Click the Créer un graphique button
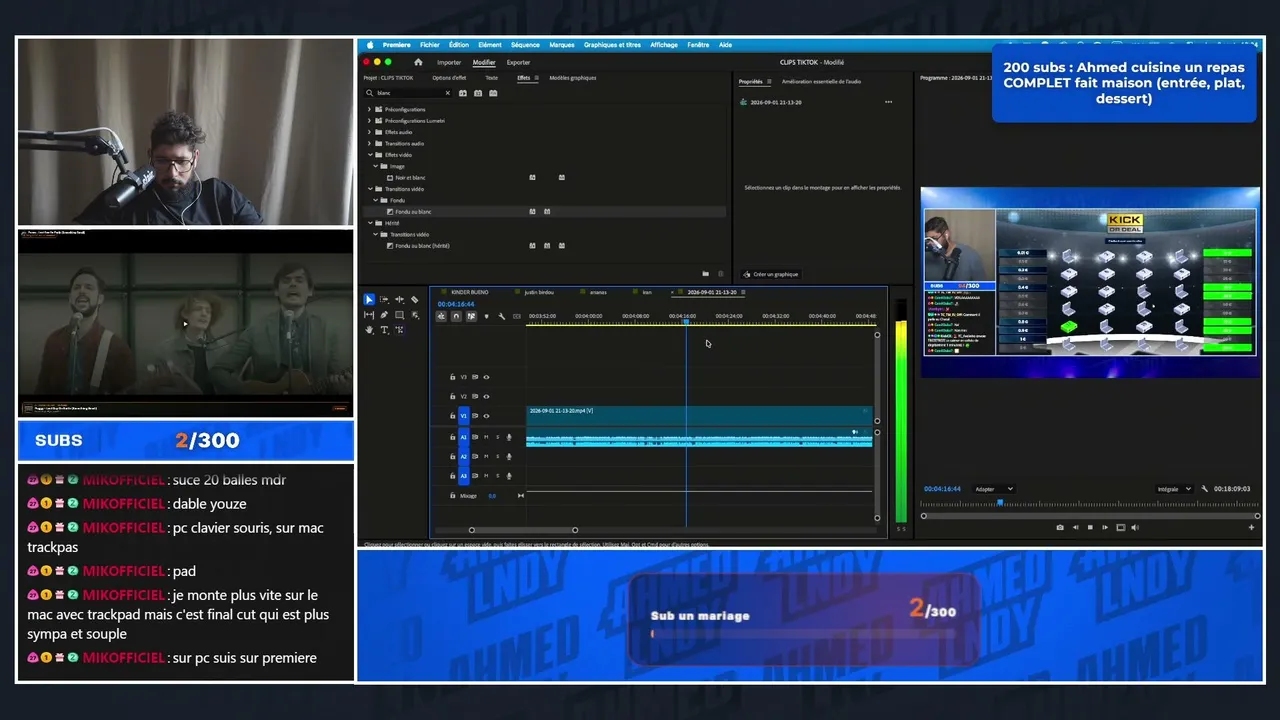 (x=770, y=274)
